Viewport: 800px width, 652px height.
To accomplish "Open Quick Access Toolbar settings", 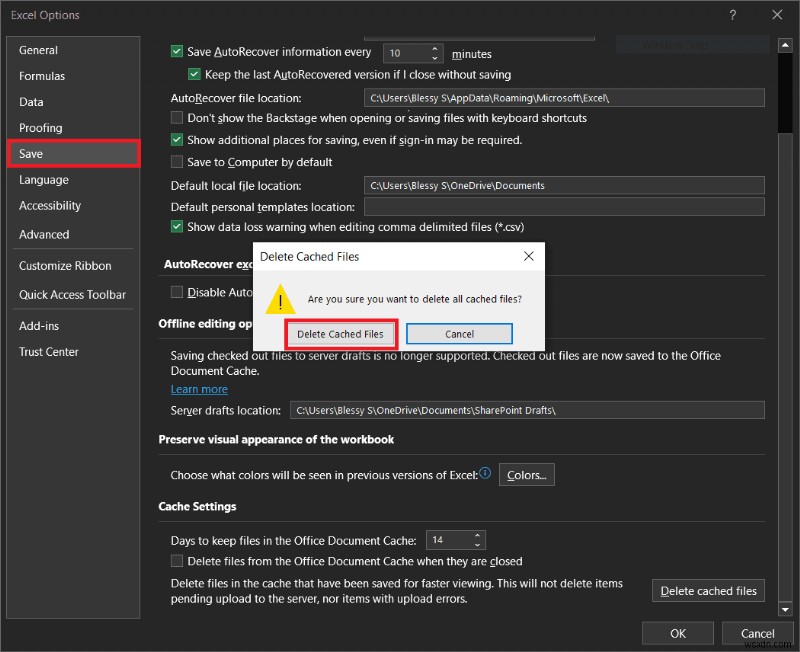I will [73, 295].
